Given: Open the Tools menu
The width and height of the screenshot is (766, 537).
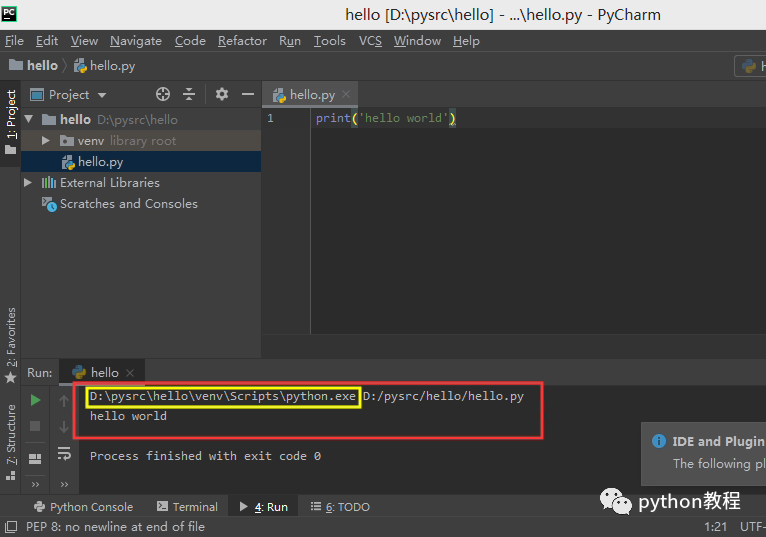Looking at the screenshot, I should click(x=329, y=41).
